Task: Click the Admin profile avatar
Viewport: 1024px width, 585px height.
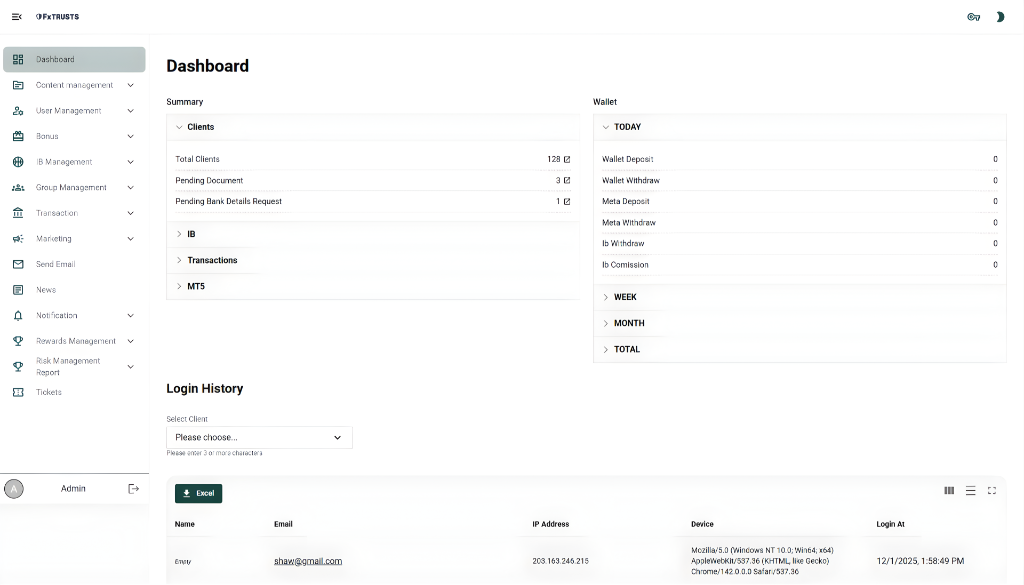Action: click(x=14, y=488)
